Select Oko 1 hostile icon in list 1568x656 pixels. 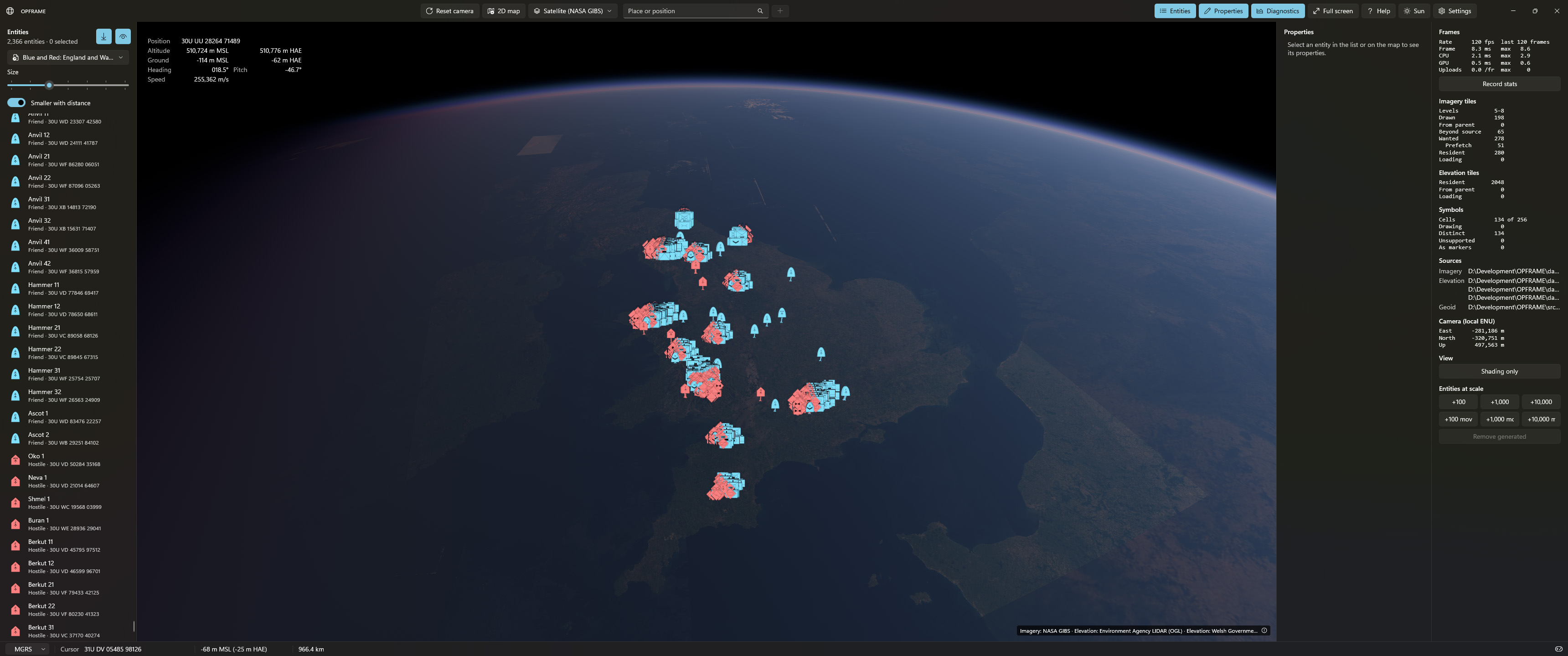coord(15,460)
